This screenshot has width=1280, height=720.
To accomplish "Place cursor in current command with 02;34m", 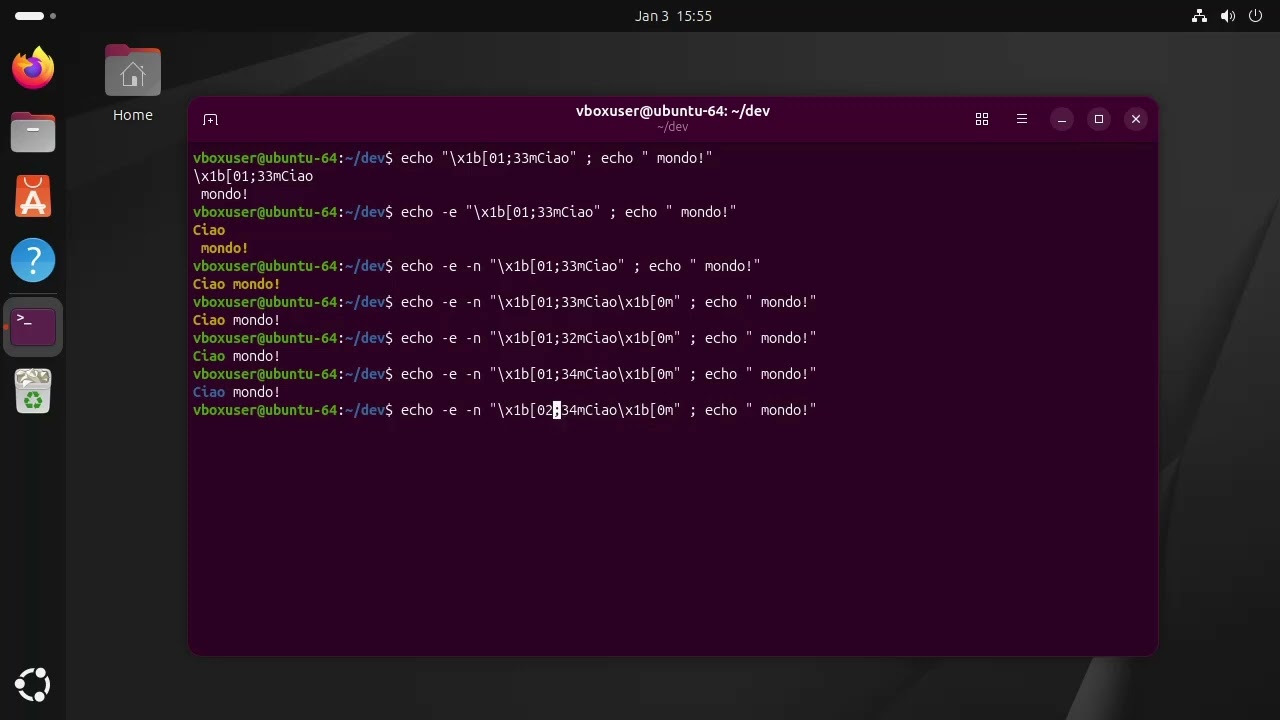I will [x=505, y=410].
